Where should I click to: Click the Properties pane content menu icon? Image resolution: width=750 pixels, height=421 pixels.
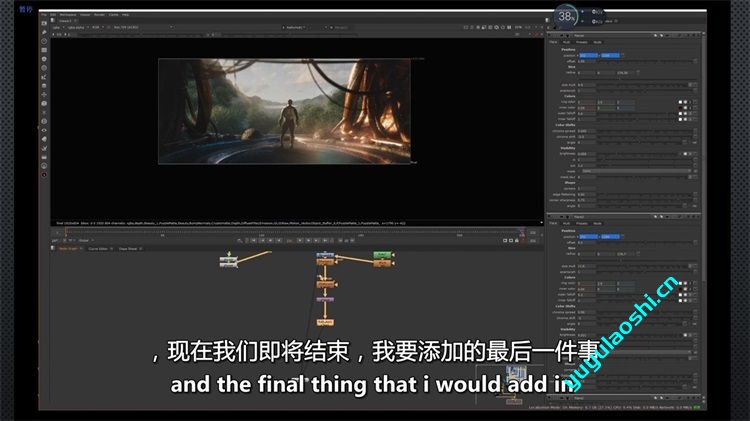click(x=548, y=21)
